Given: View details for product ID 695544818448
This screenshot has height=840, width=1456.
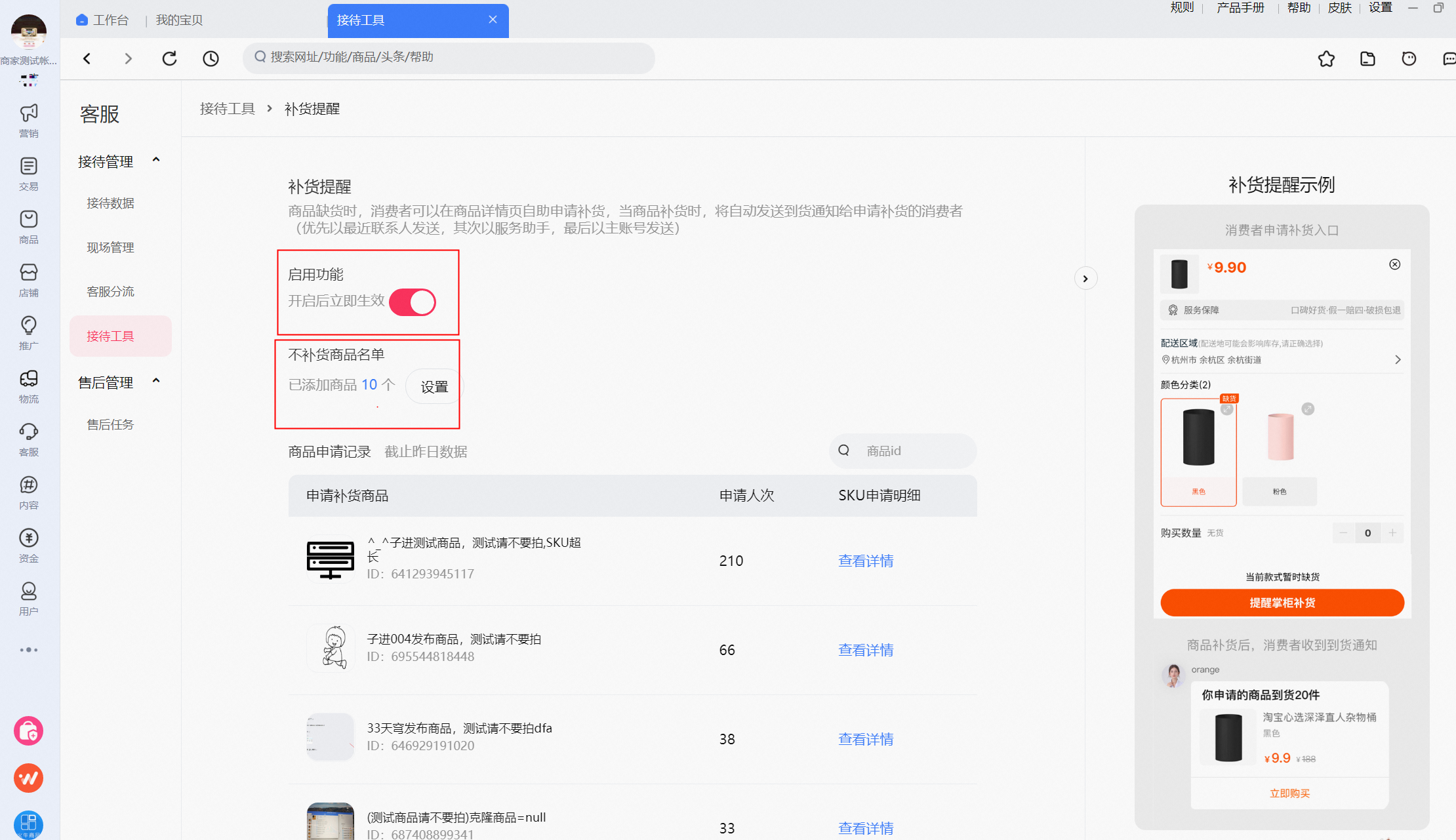Looking at the screenshot, I should [866, 650].
